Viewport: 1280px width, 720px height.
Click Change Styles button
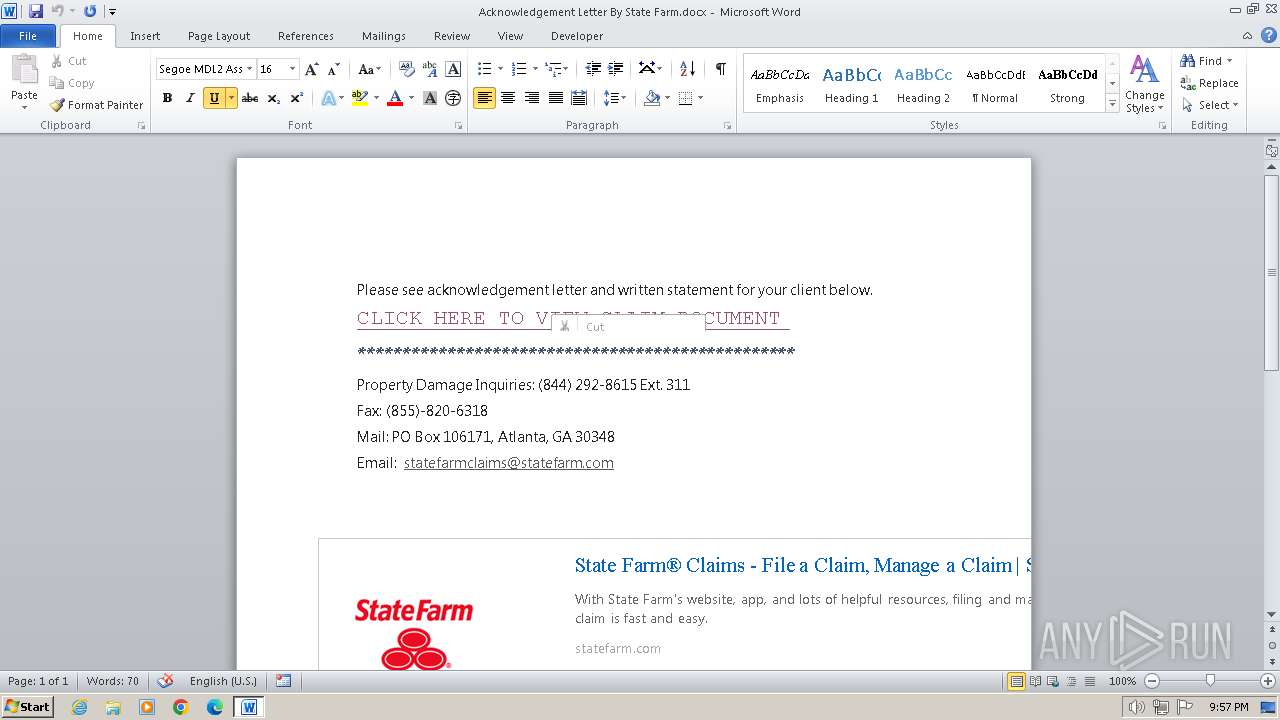(1144, 86)
